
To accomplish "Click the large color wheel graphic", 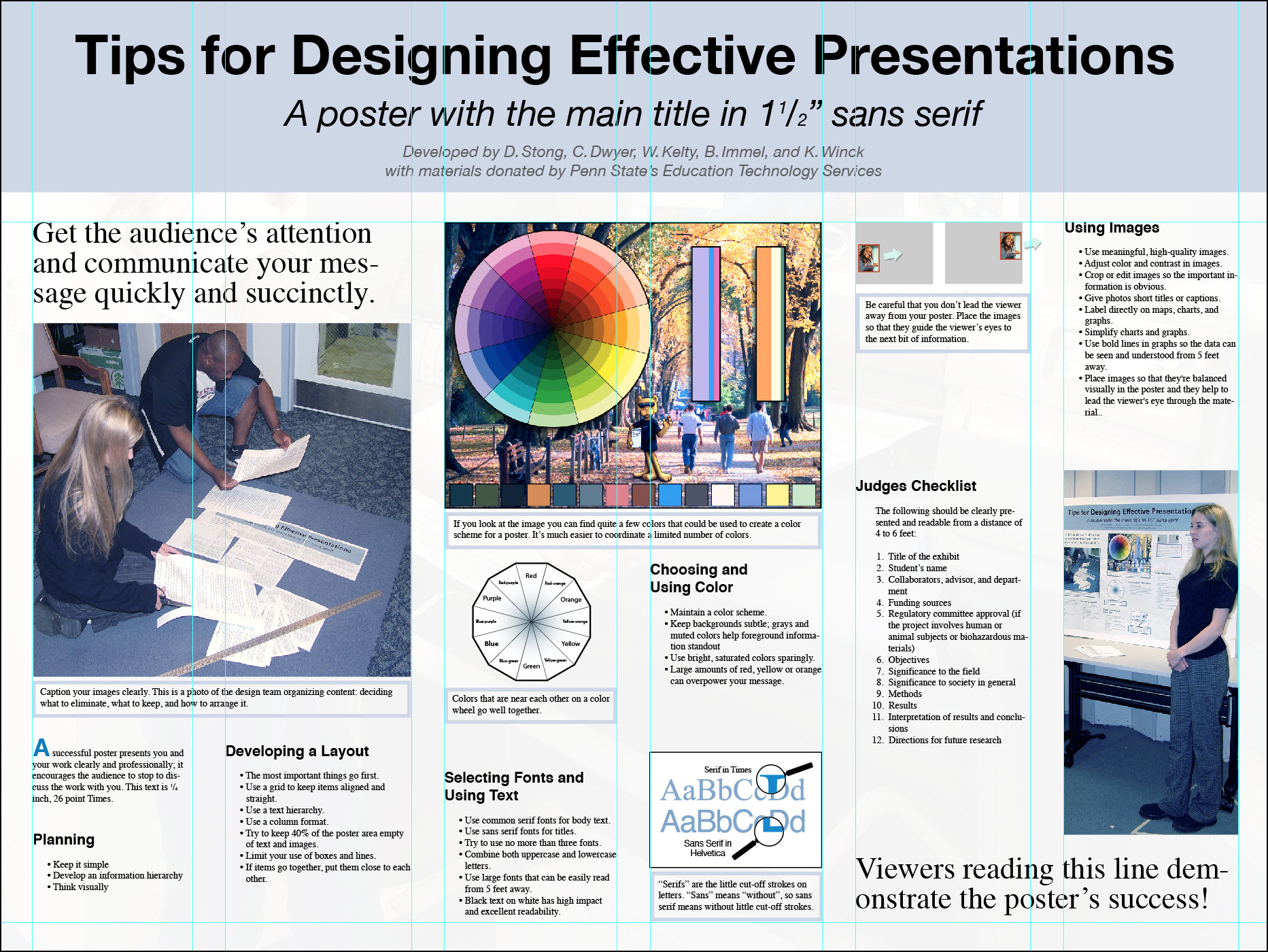I will point(554,326).
